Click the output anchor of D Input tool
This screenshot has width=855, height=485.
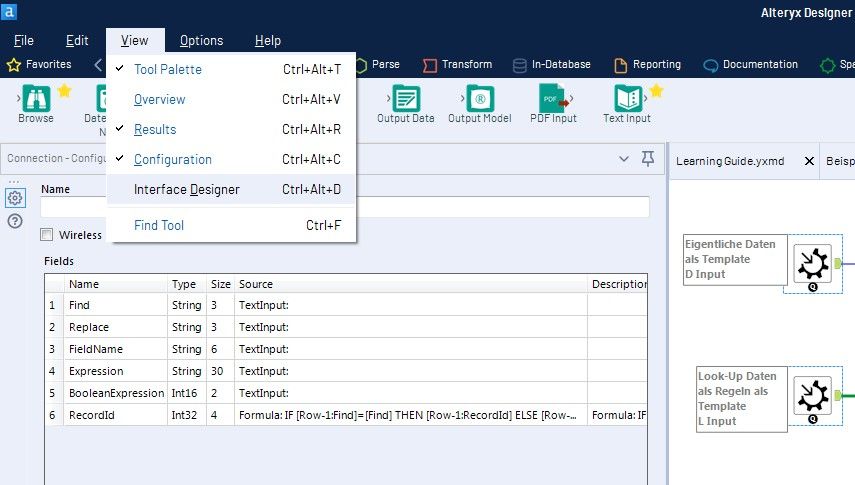[838, 264]
